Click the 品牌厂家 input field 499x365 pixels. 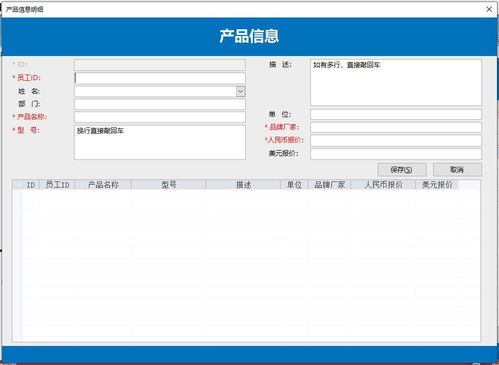pyautogui.click(x=396, y=127)
